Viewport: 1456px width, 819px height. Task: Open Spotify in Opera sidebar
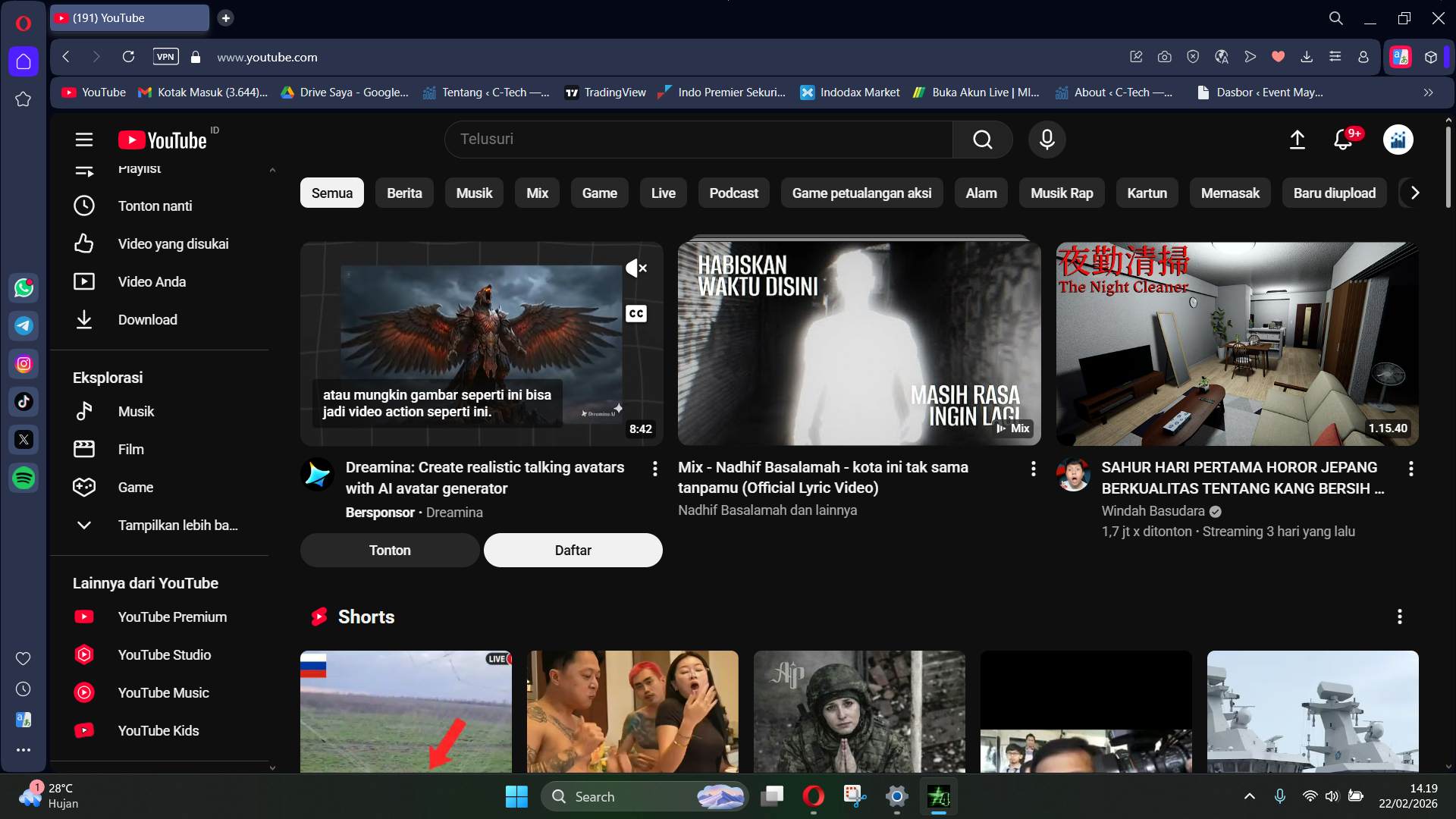pos(24,478)
